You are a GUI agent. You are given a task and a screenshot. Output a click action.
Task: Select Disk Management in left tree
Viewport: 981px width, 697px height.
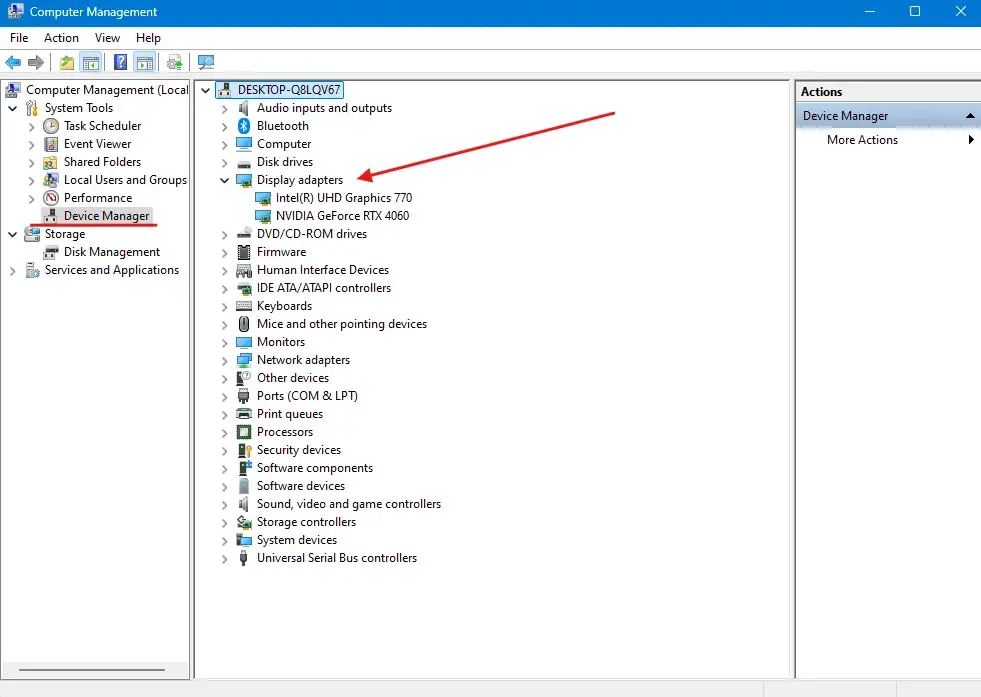click(111, 252)
